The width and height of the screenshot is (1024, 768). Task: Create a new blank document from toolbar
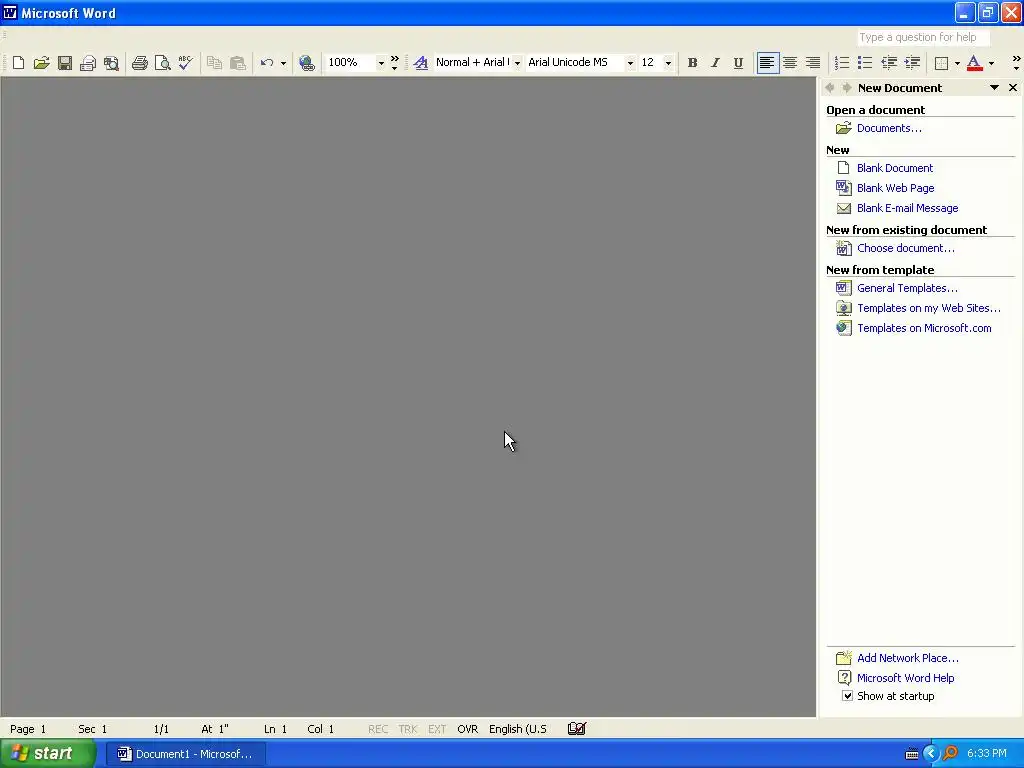18,63
